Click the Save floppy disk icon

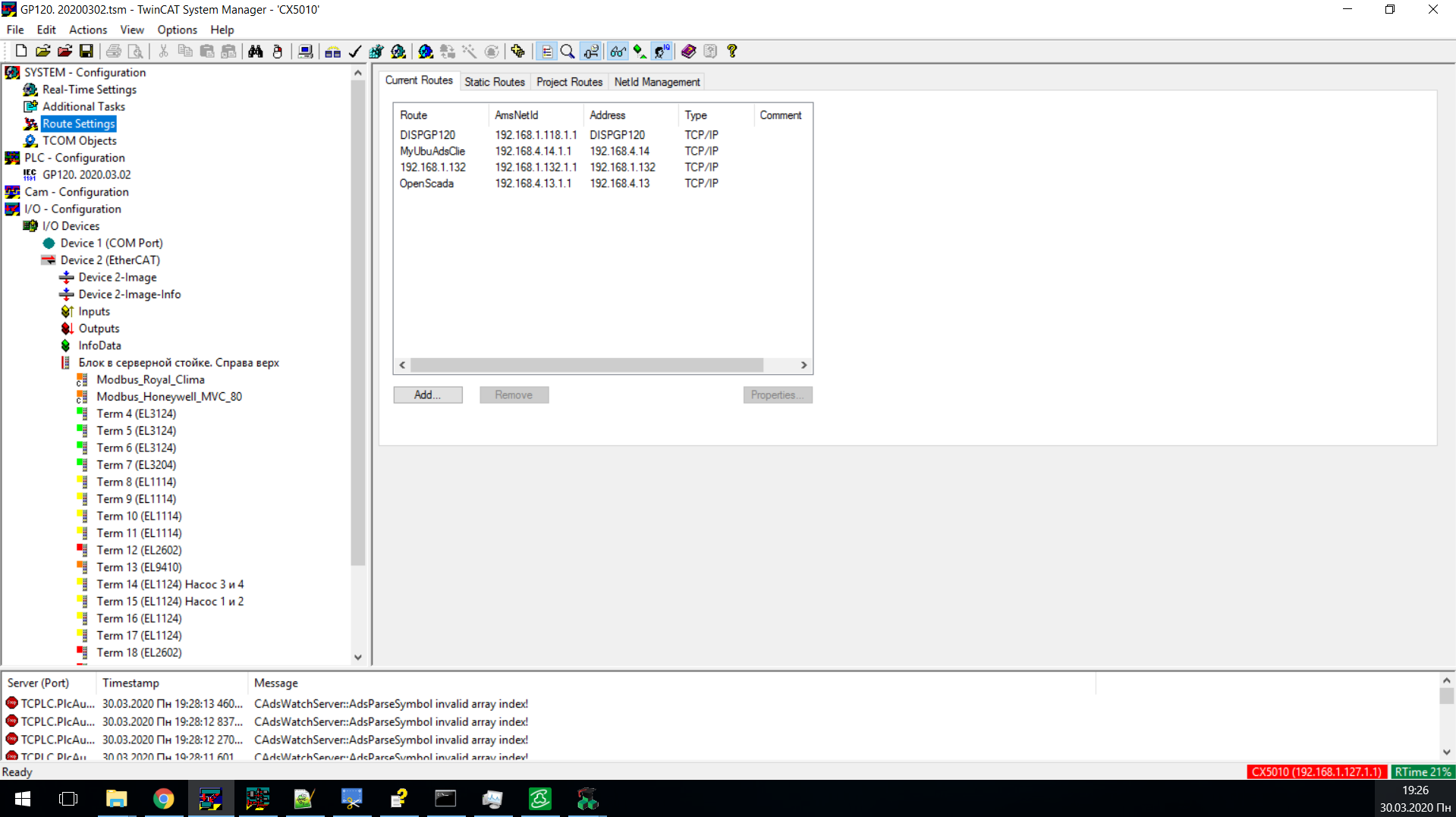point(86,52)
